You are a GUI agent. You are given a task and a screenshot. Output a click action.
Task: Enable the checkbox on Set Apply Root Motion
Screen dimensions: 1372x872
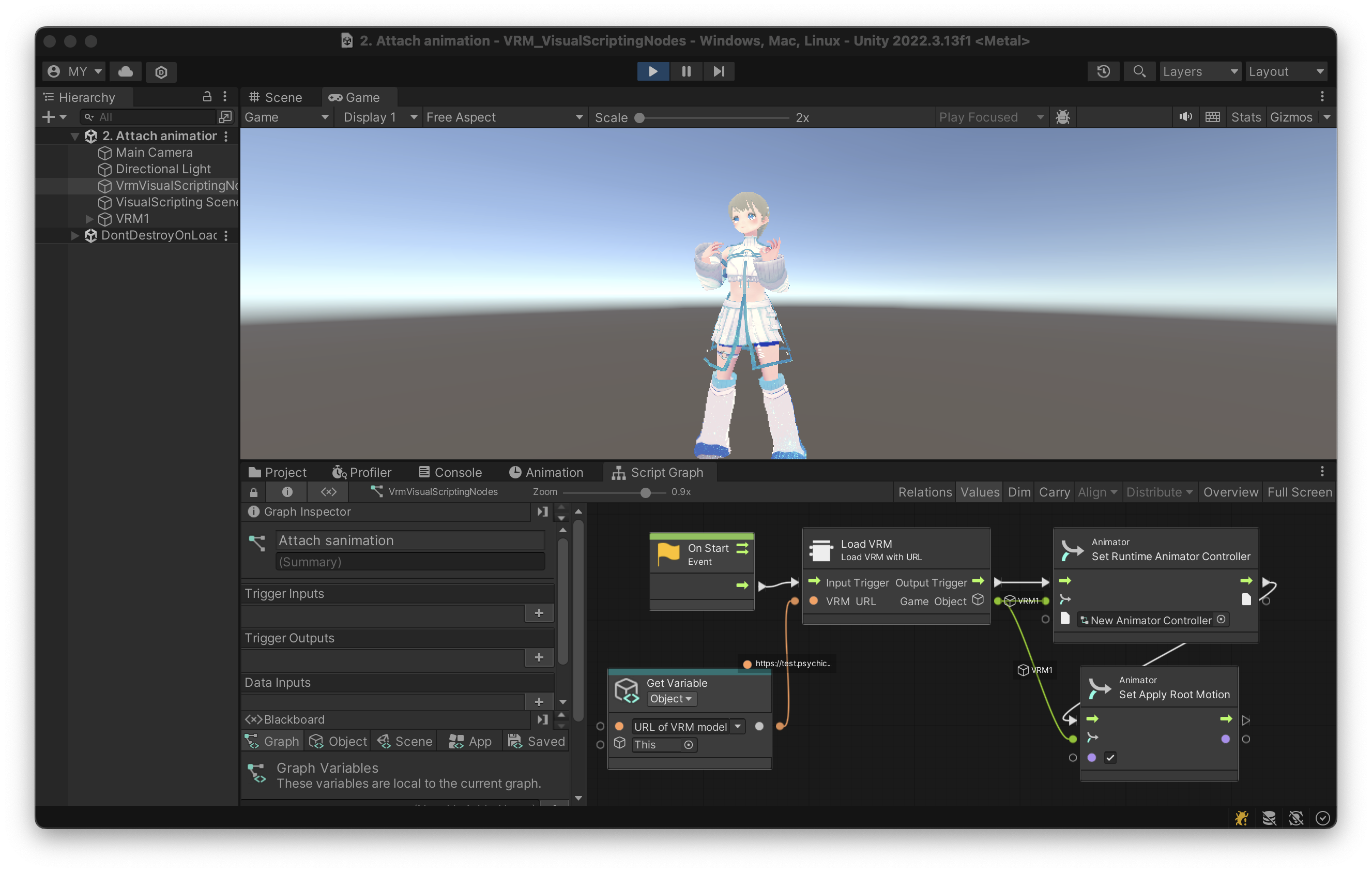(x=1111, y=758)
